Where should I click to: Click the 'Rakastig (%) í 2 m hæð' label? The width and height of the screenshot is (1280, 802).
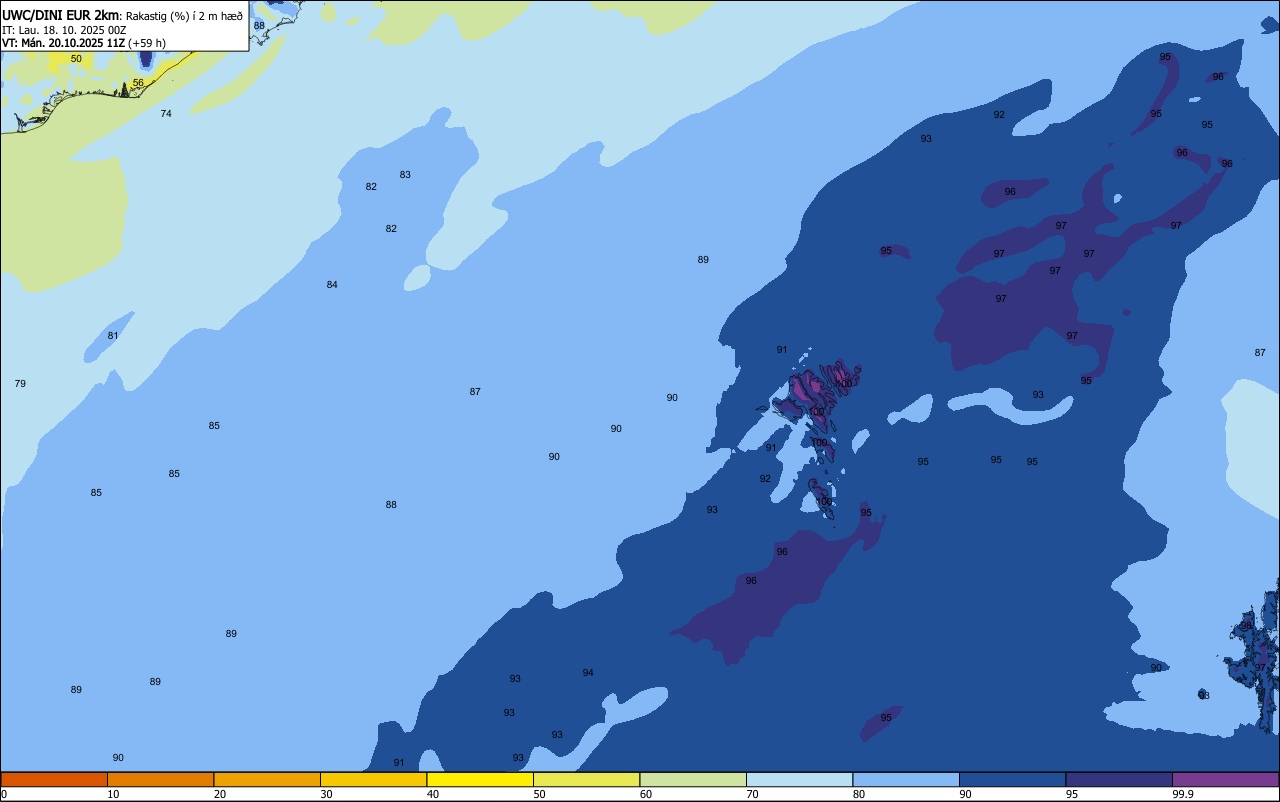click(x=184, y=16)
